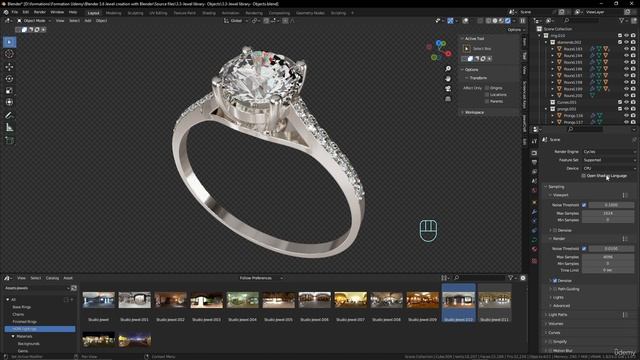Switch to the Modeling workspace tab
This screenshot has height=360, width=640.
coord(113,13)
